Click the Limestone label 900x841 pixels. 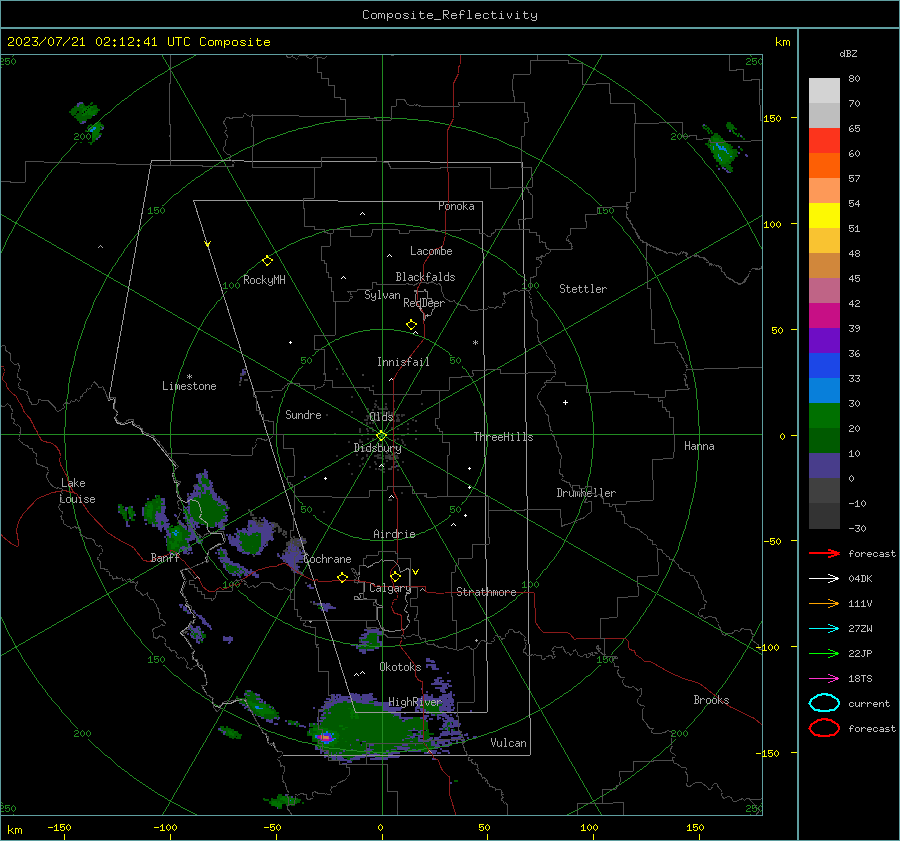(x=189, y=386)
